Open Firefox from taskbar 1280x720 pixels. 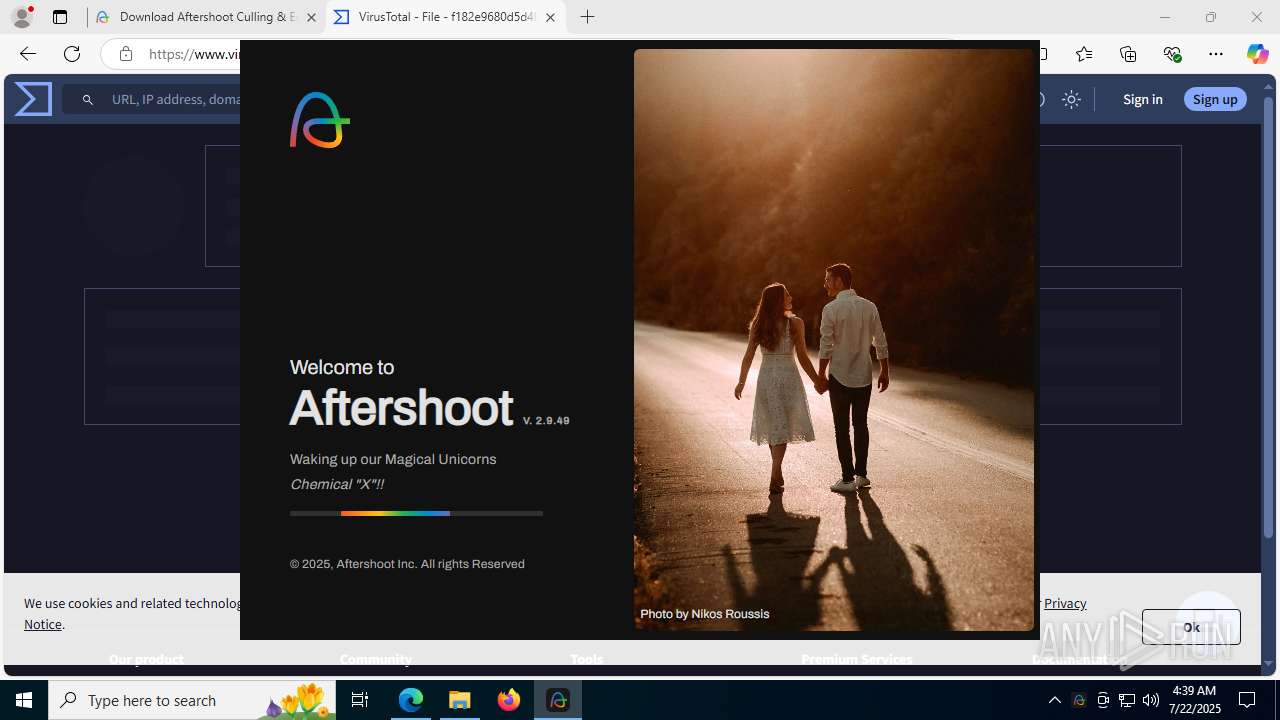pos(509,700)
